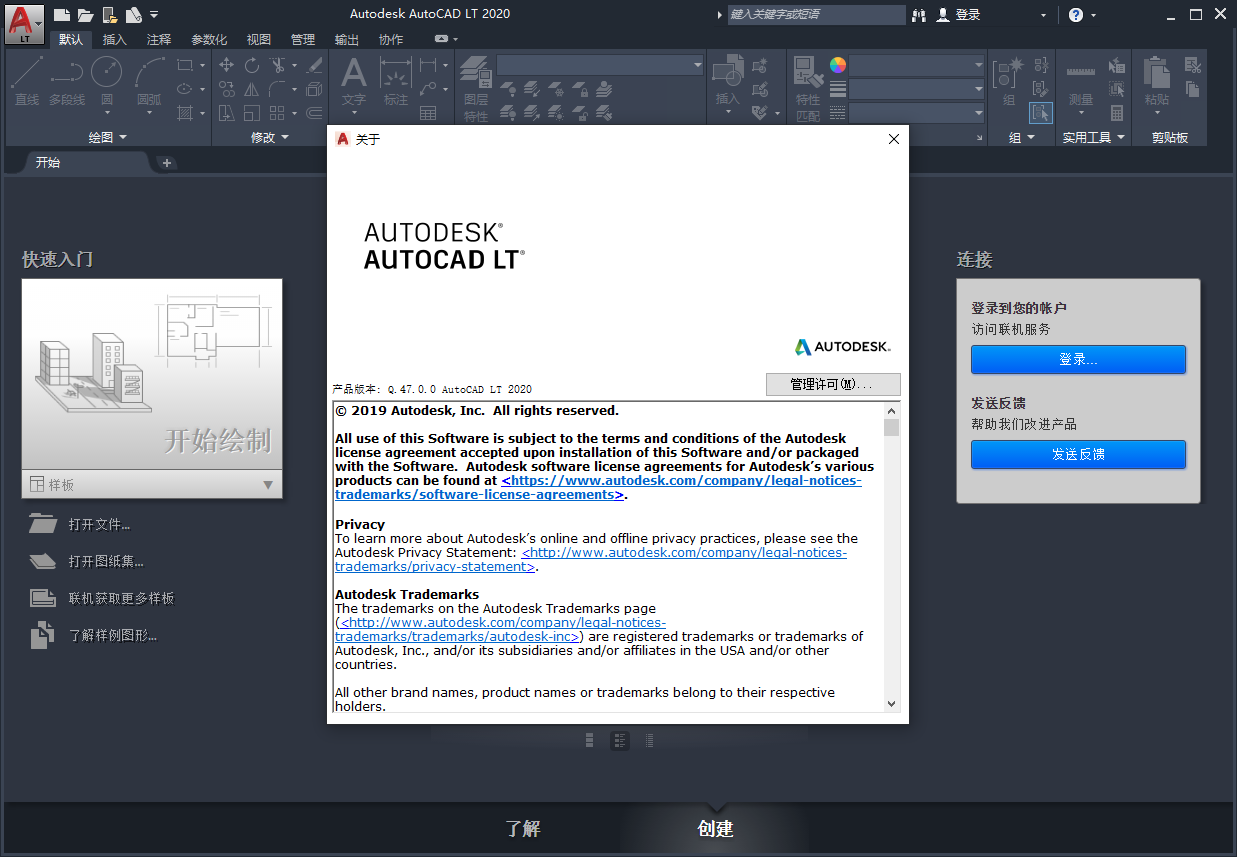This screenshot has height=857, width=1237.
Task: Click the search binoculars icon in title bar
Action: click(x=918, y=14)
